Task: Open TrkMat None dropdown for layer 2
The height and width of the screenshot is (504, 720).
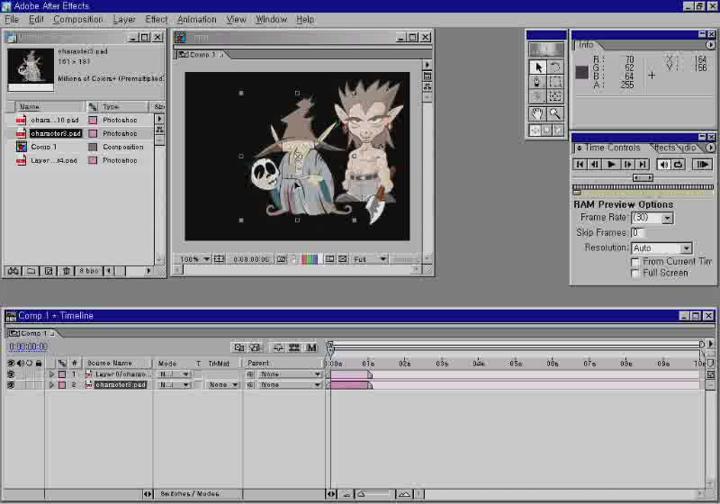Action: coord(223,385)
